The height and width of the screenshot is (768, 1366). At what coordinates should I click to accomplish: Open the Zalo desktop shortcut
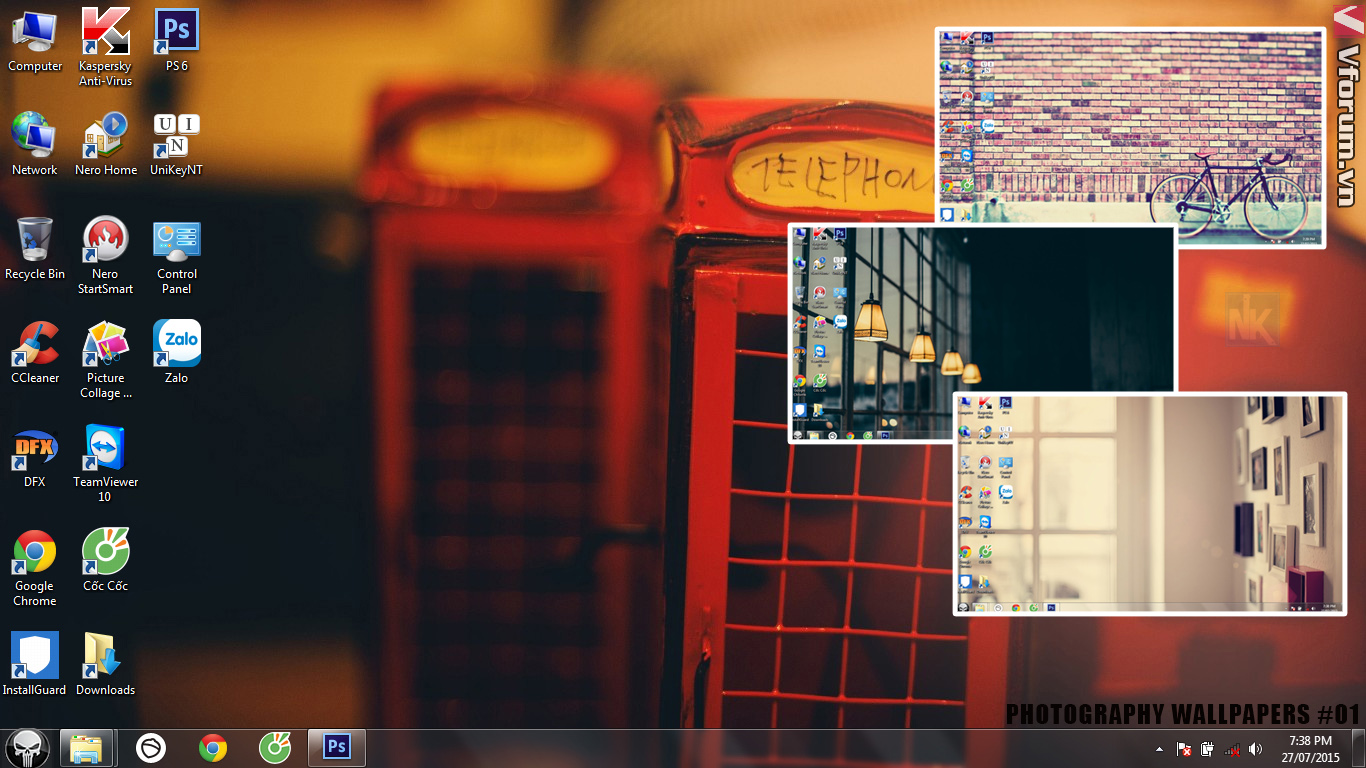coord(177,353)
